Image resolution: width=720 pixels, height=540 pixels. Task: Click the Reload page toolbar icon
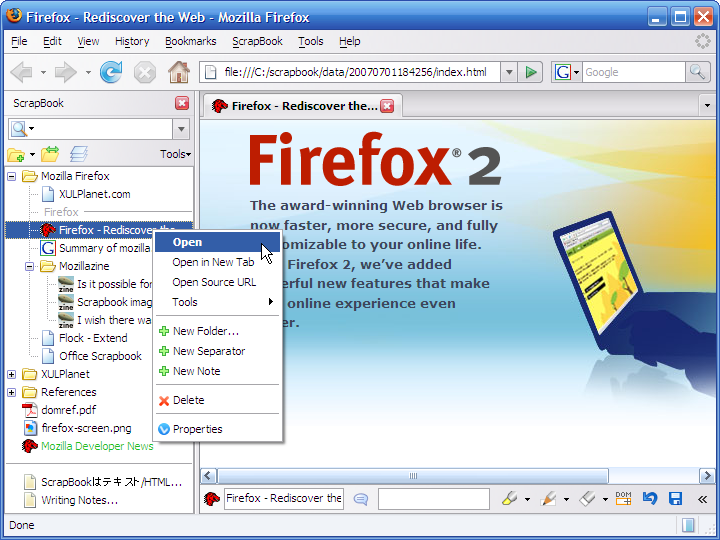click(x=111, y=72)
